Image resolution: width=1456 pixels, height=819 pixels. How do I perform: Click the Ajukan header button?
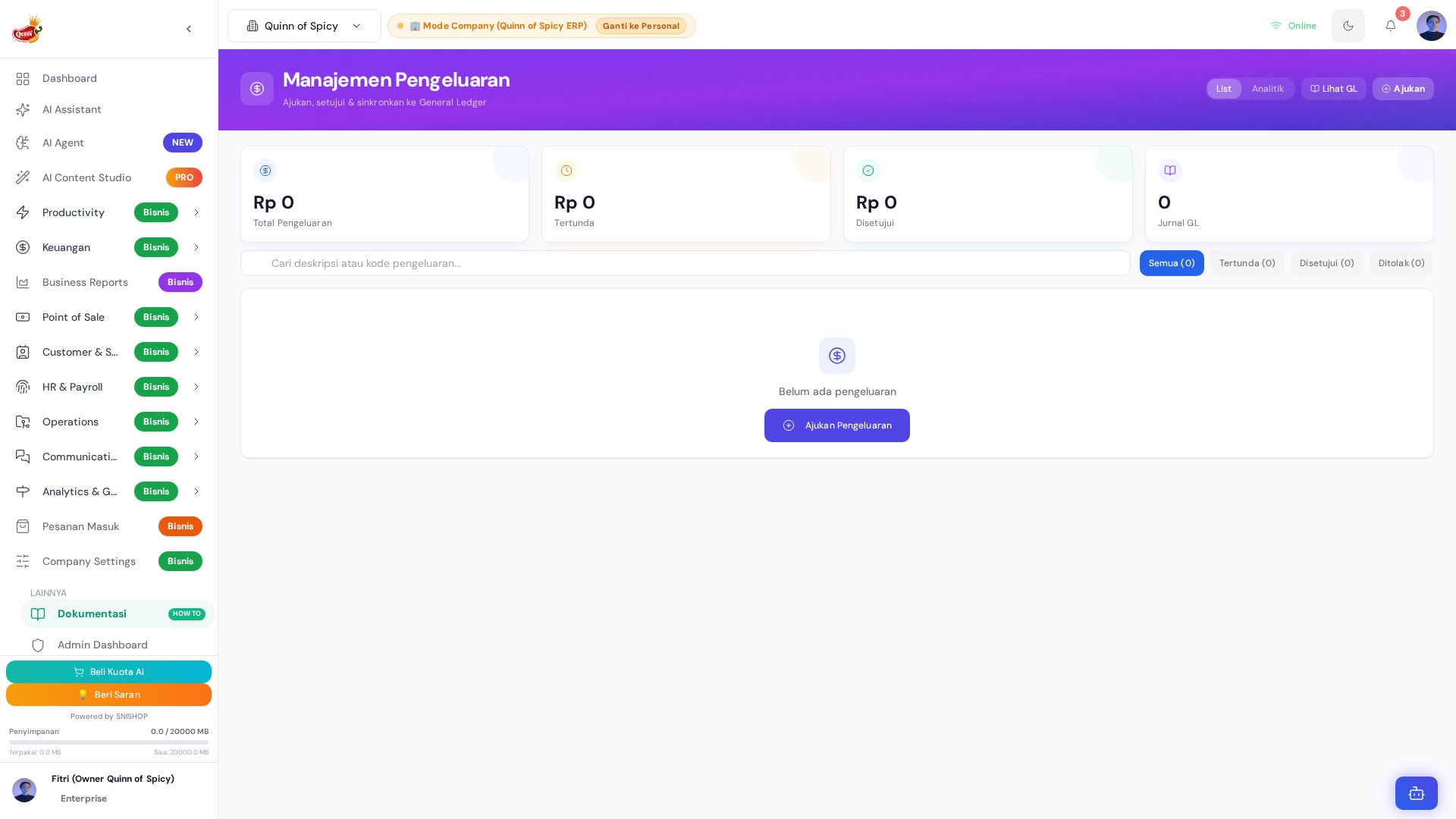1403,89
